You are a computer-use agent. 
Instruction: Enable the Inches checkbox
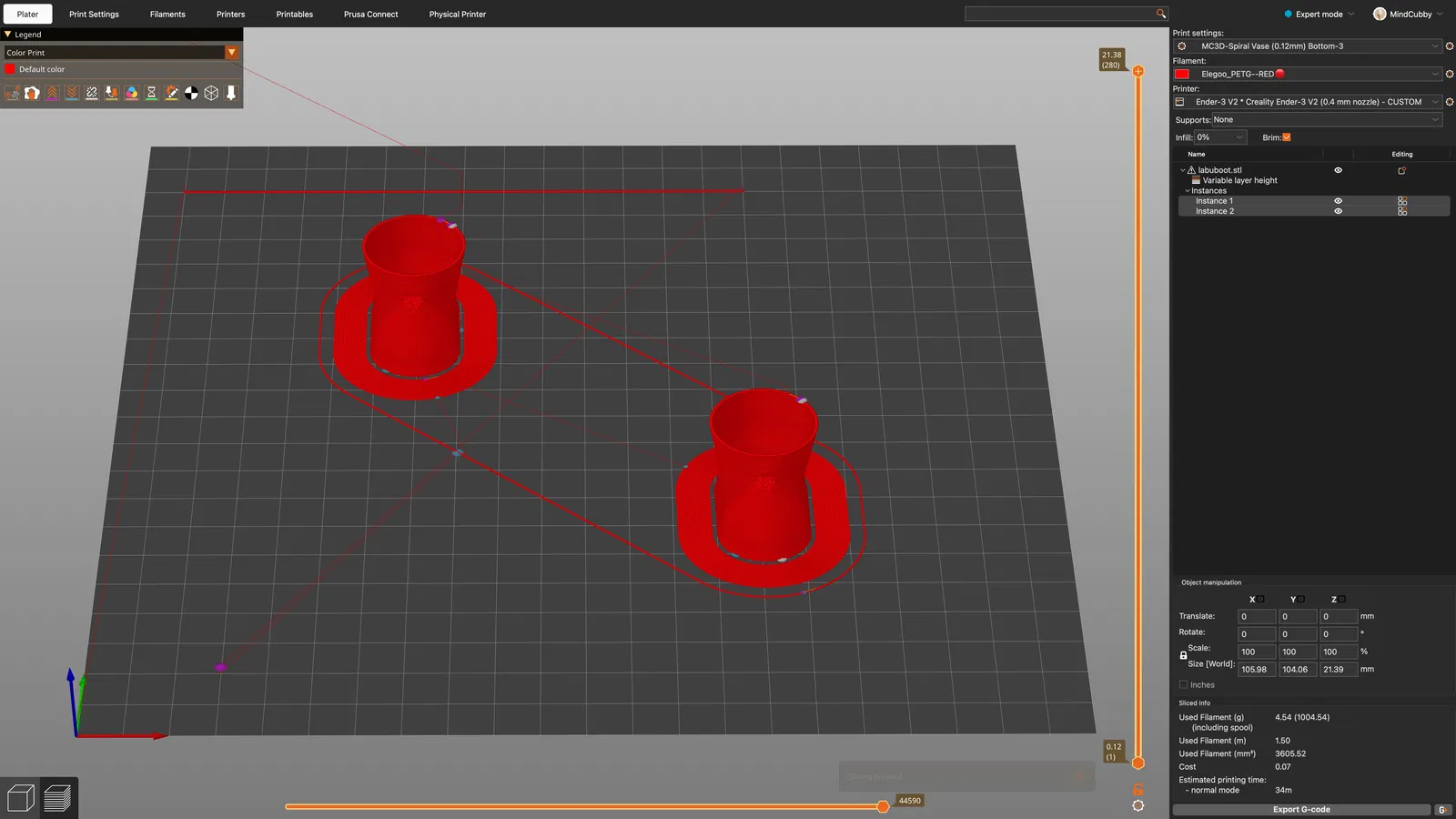coord(1184,685)
